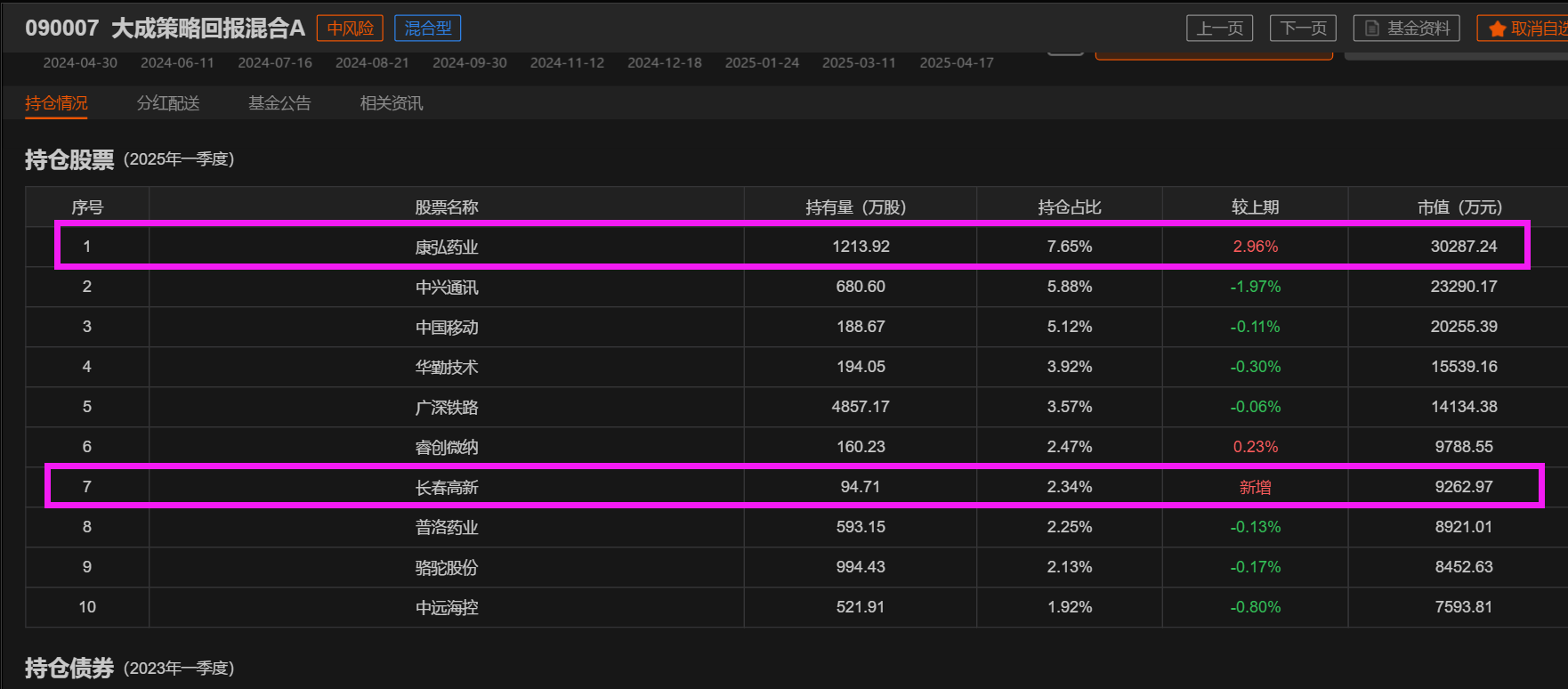The image size is (1568, 689).
Task: Switch to 分红配送 tab
Action: 168,103
